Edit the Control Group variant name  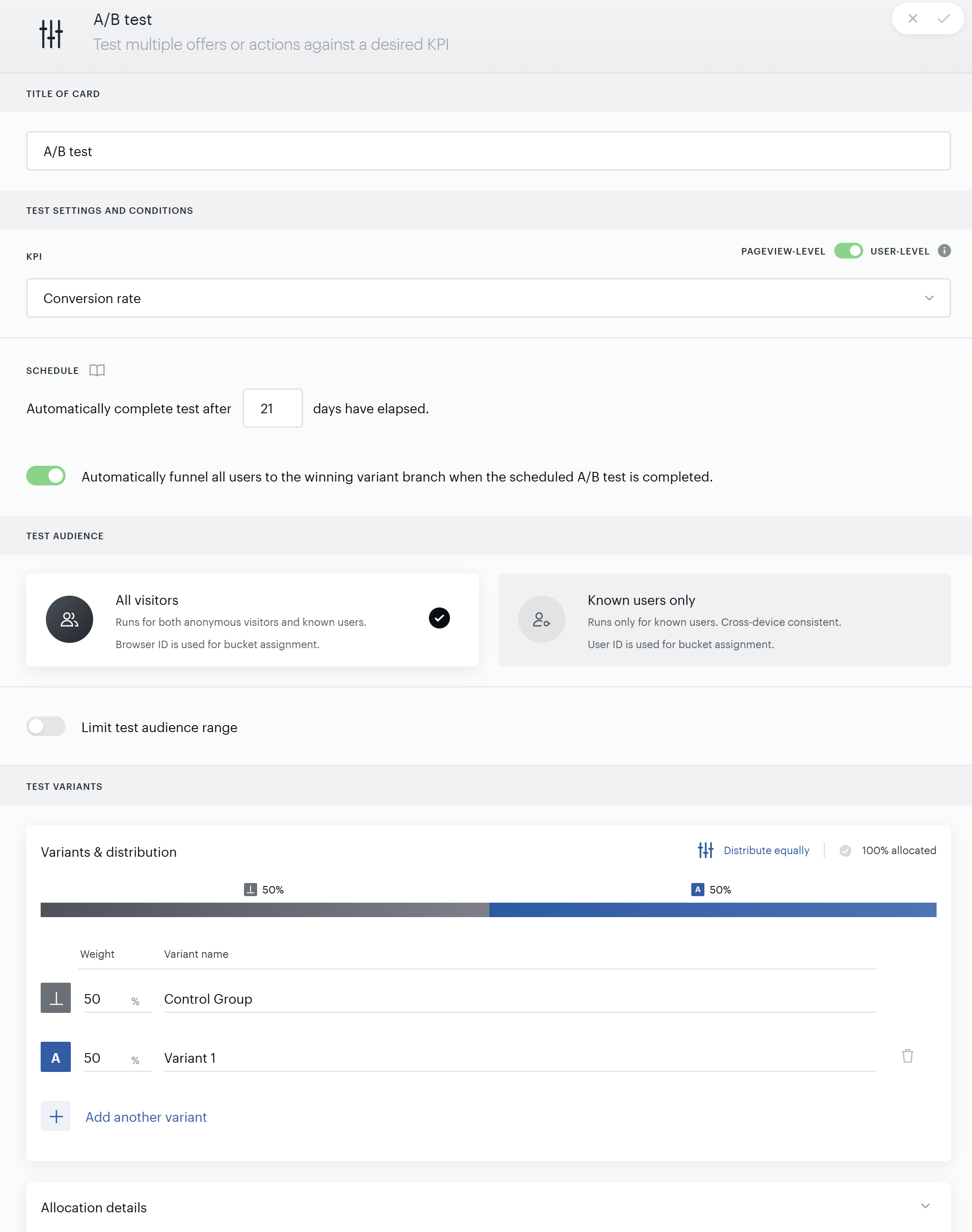click(x=519, y=999)
